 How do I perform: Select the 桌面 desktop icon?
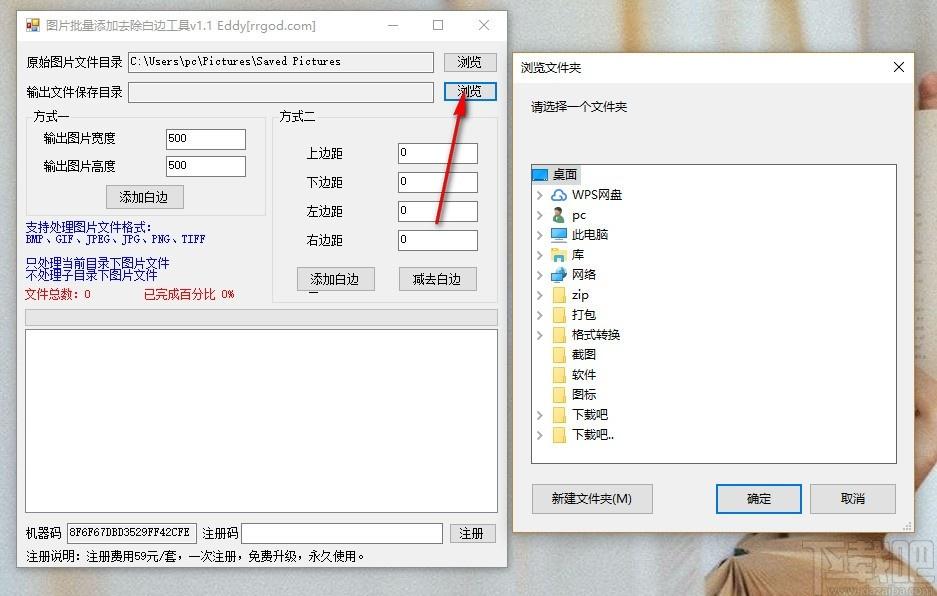(x=541, y=175)
